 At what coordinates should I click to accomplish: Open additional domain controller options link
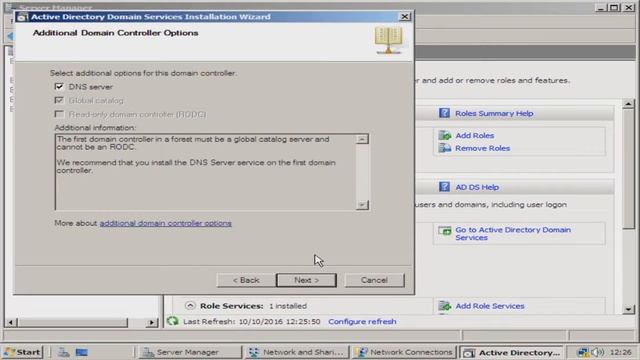tap(166, 223)
